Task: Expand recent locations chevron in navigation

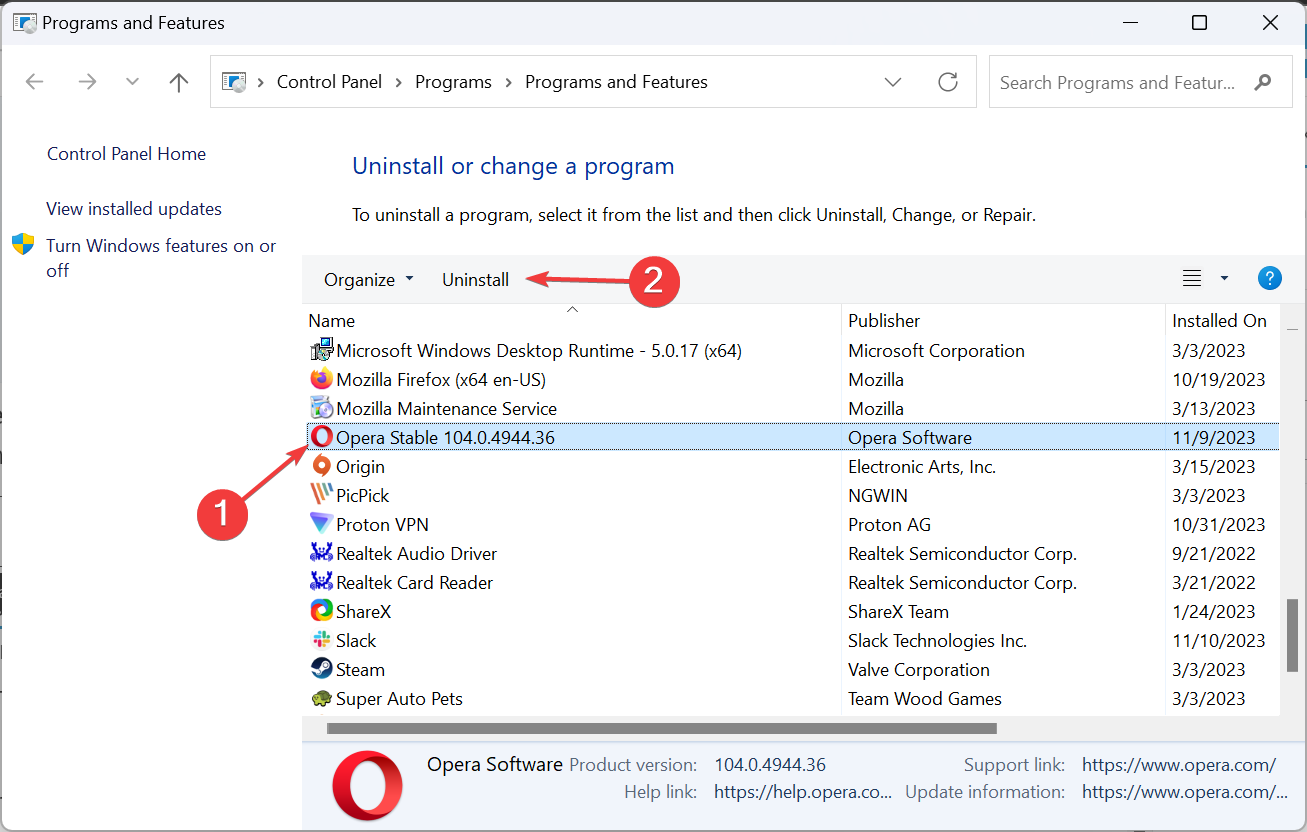Action: [x=132, y=82]
